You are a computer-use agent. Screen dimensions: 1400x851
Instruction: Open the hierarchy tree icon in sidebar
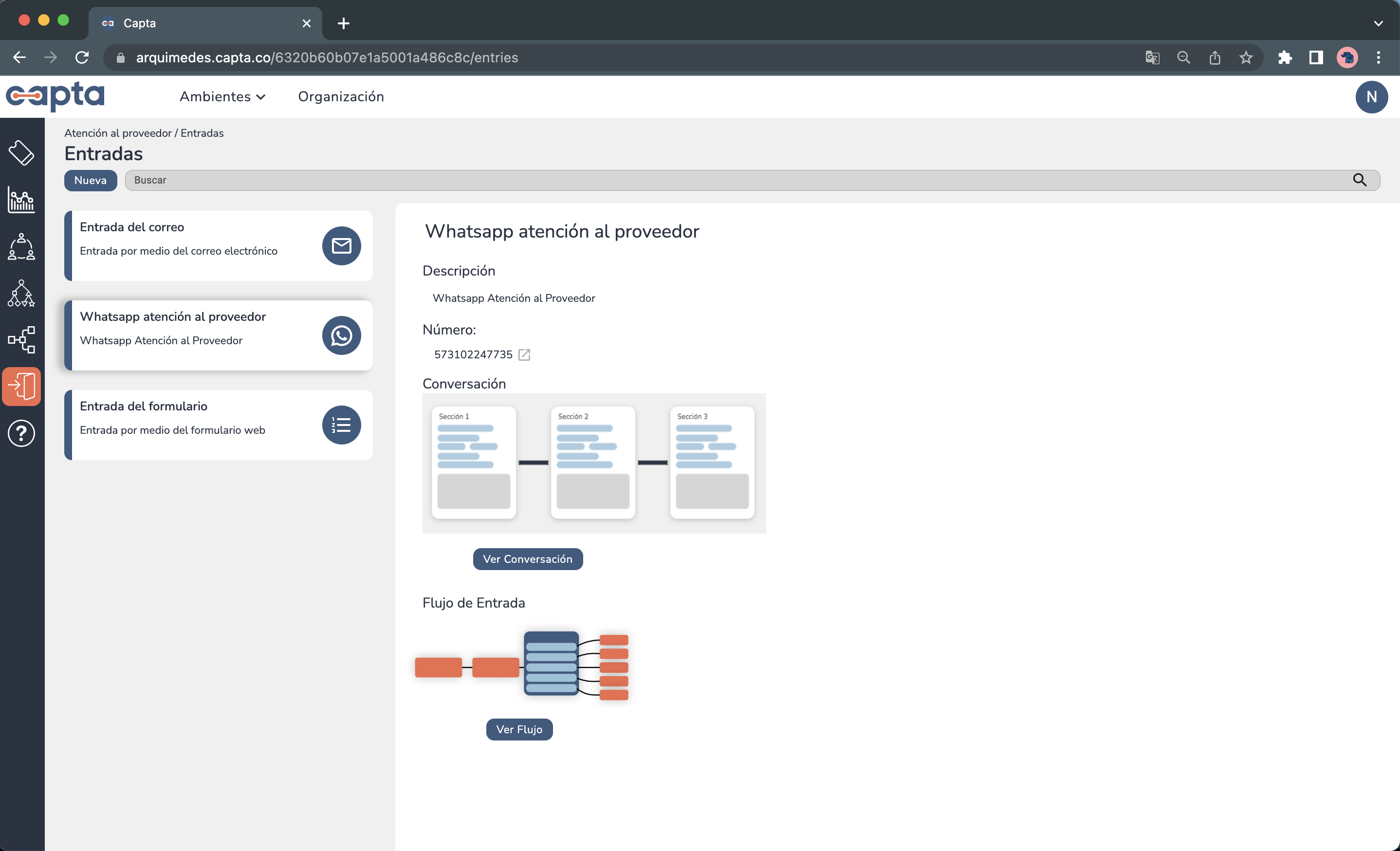pos(21,293)
